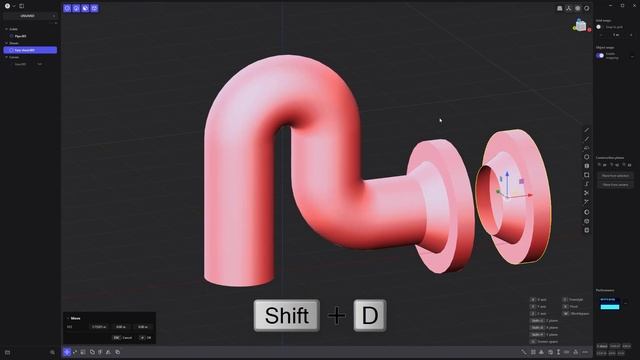Click the third Move distance input field
The height and width of the screenshot is (360, 640).
click(x=143, y=327)
